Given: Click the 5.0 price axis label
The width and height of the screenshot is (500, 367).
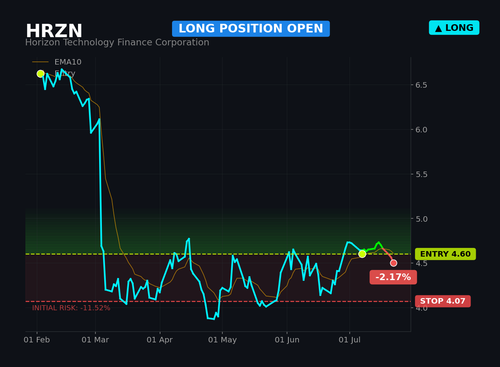Looking at the screenshot, I should click(x=421, y=219).
